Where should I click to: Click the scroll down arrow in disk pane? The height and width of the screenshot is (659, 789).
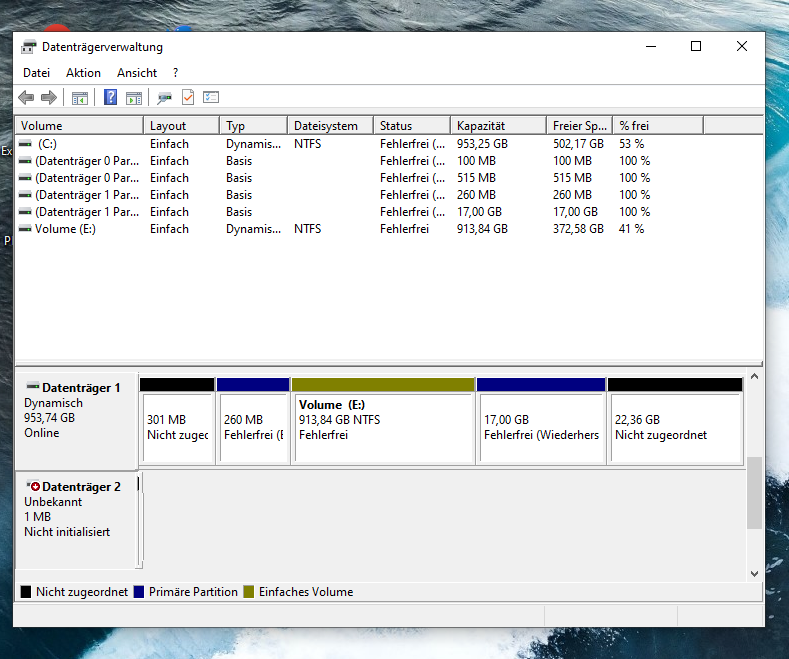755,573
